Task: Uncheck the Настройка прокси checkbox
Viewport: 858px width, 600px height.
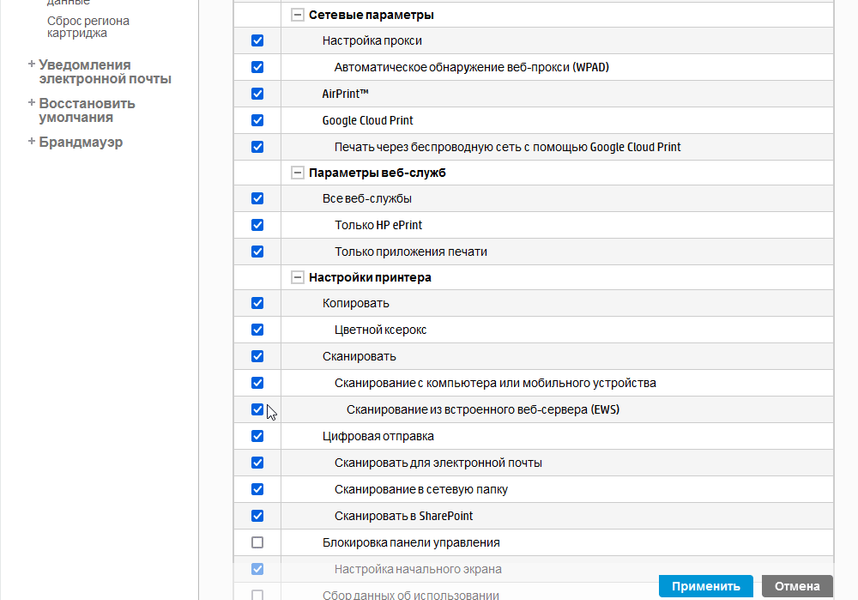Action: pos(257,41)
